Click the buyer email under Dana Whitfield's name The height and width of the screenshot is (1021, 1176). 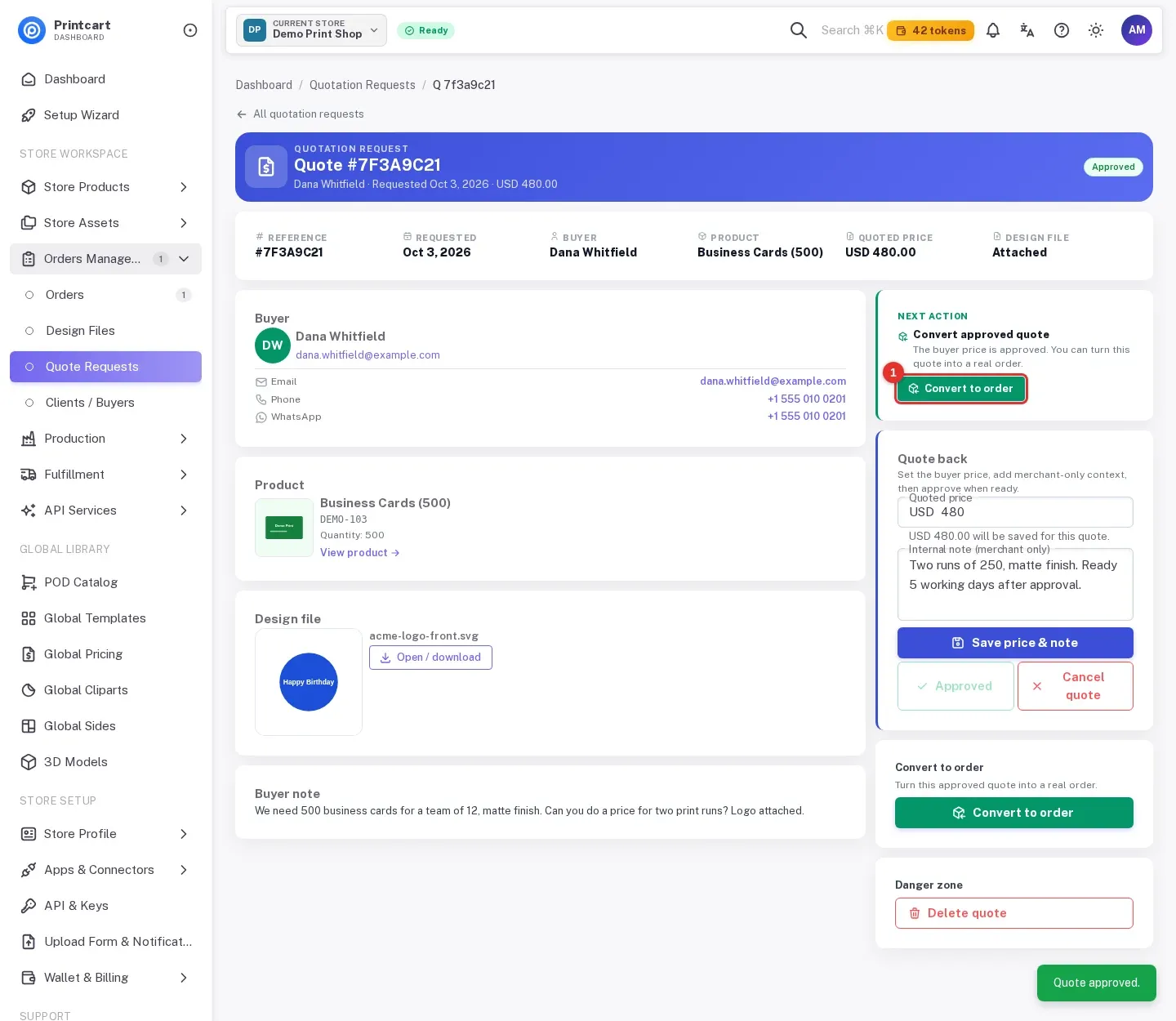(367, 355)
